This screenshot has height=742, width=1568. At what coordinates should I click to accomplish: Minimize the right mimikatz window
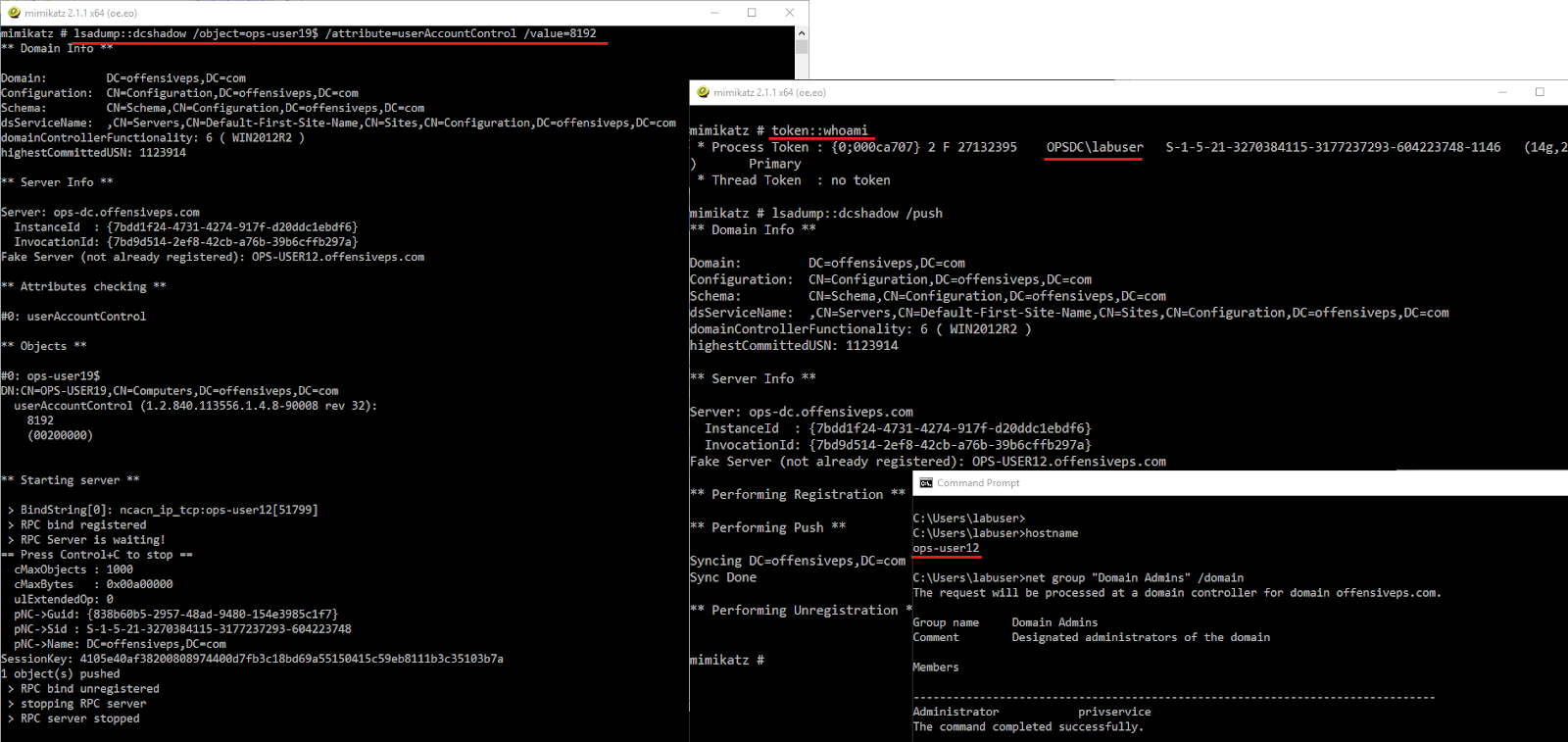point(1502,92)
